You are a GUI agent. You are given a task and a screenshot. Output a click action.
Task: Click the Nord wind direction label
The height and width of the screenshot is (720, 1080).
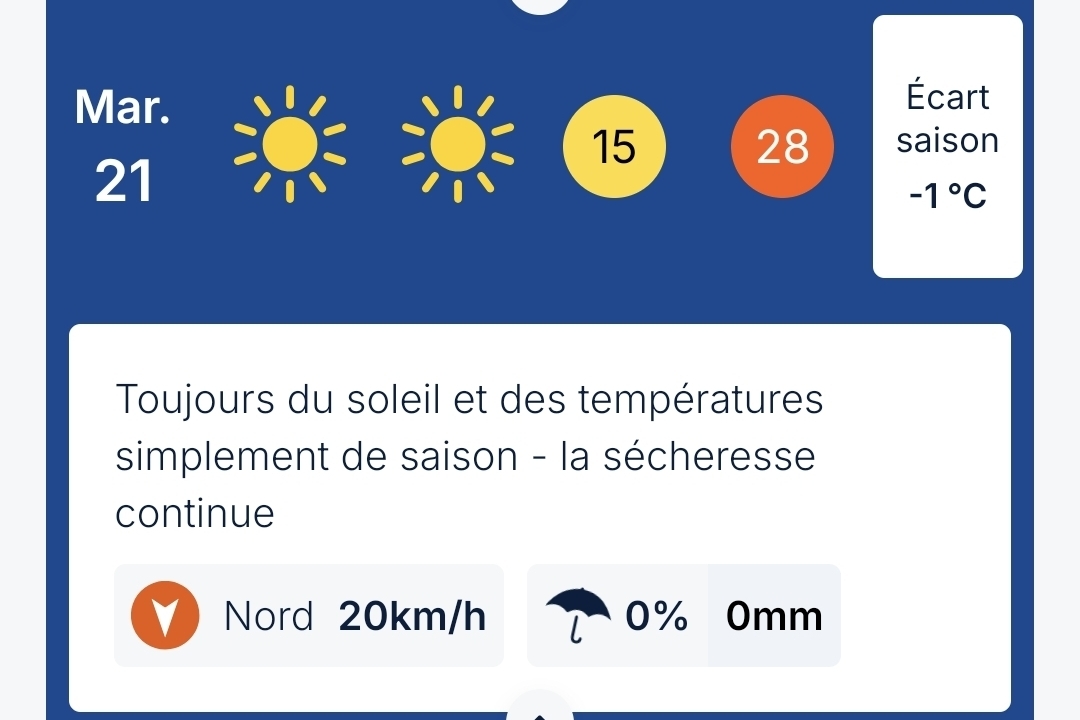point(269,616)
